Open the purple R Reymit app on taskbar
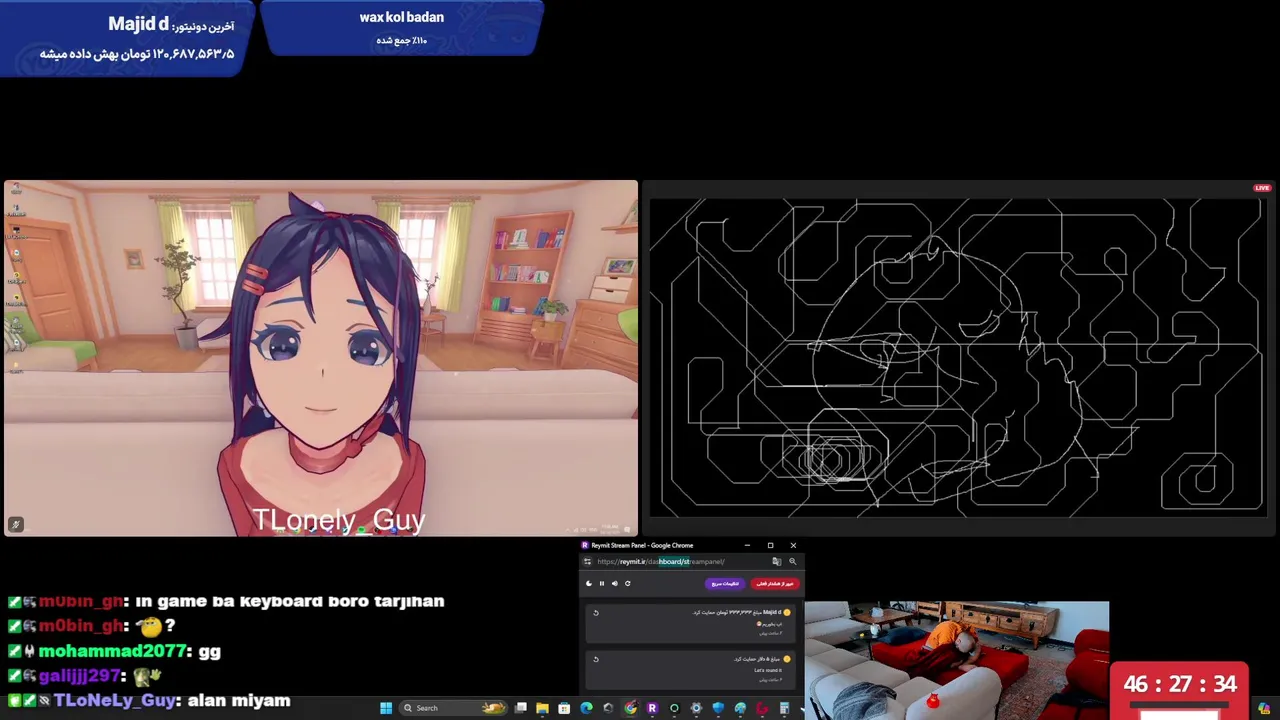1280x720 pixels. (x=652, y=708)
